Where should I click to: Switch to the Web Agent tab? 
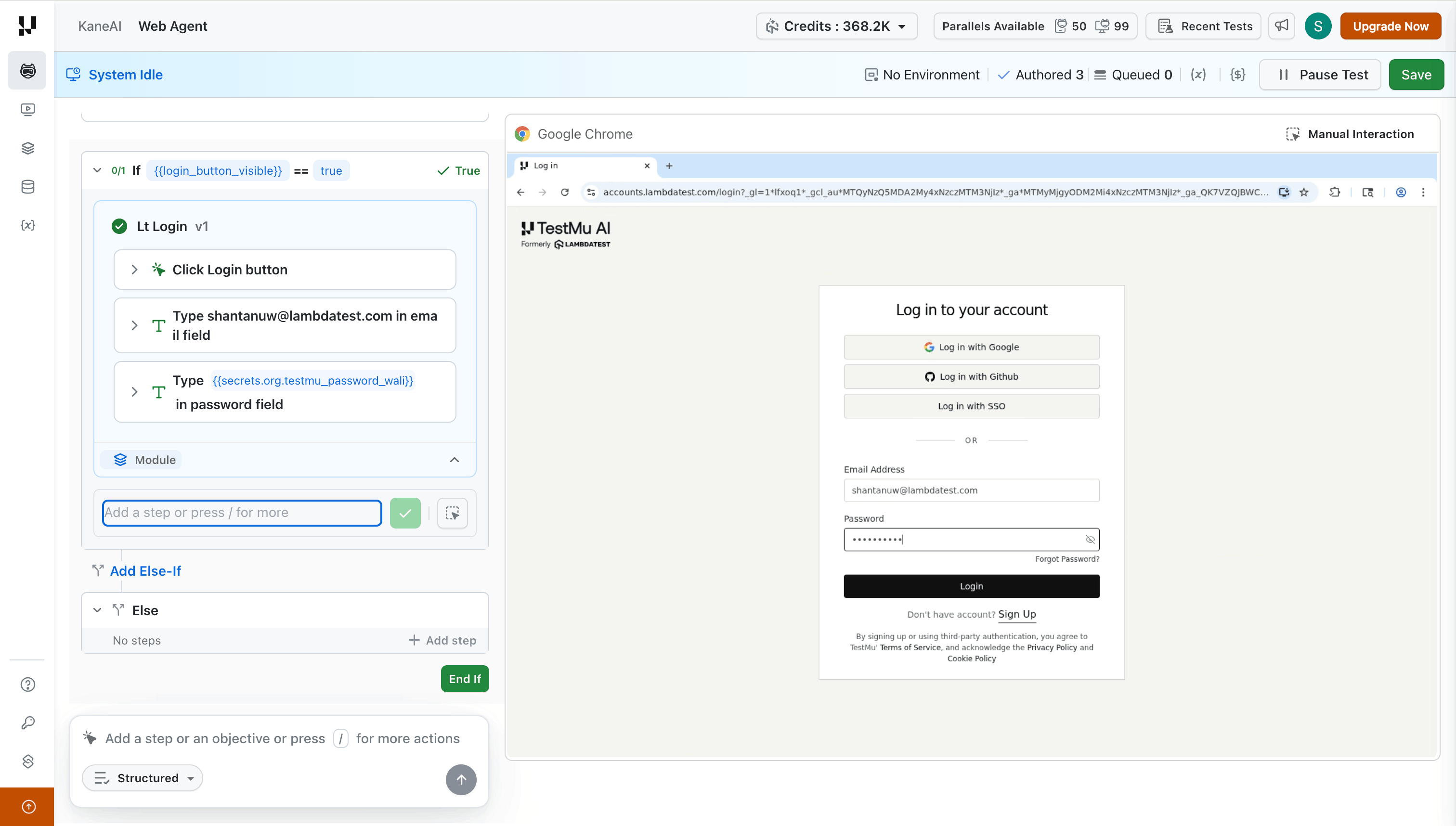coord(172,26)
